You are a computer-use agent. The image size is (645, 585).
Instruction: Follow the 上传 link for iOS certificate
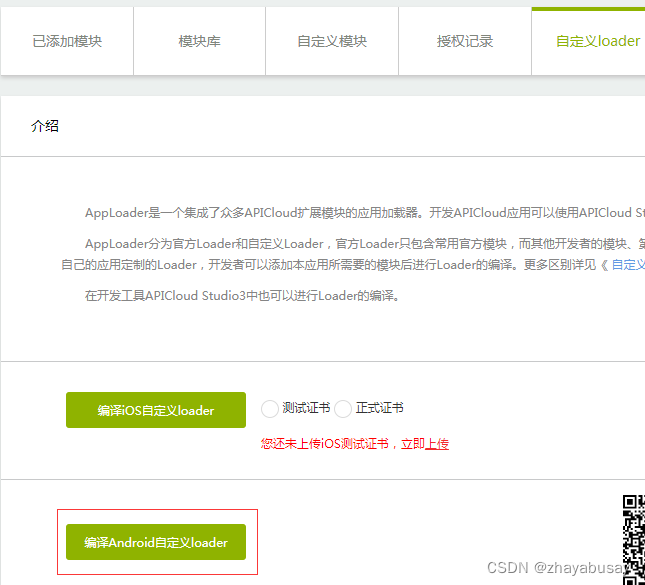[x=437, y=443]
